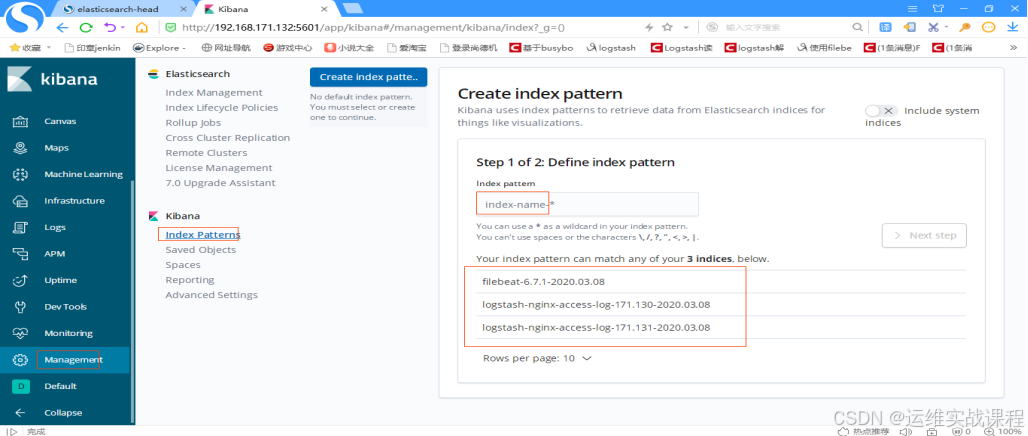1028x436 pixels.
Task: Click the purple undo arrow icon
Action: [x=109, y=28]
